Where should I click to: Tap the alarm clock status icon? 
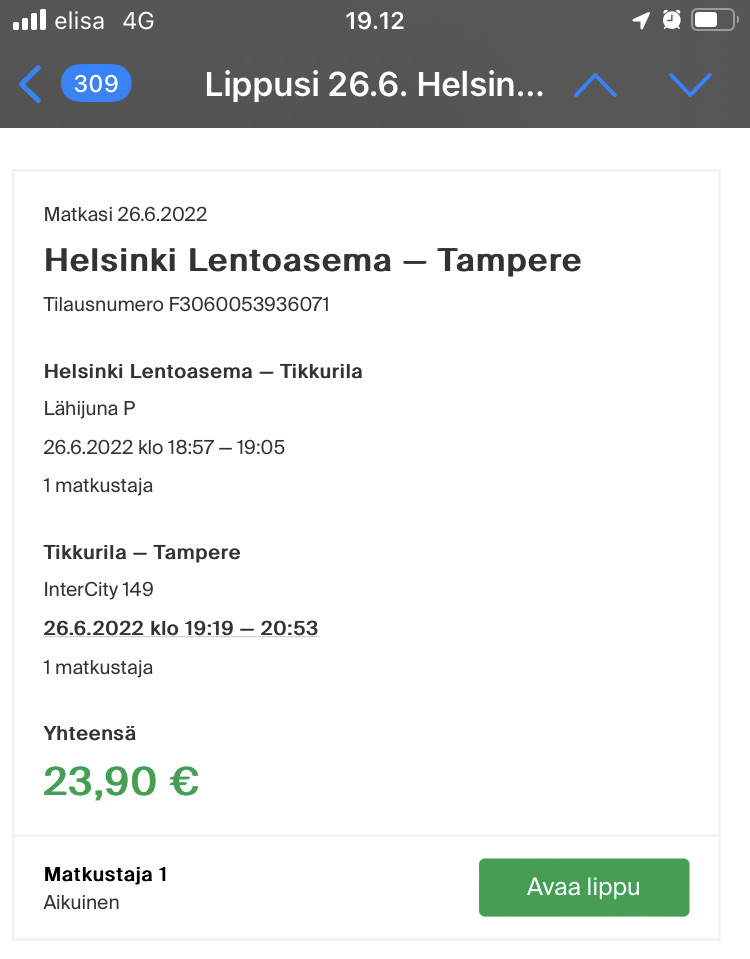(672, 20)
